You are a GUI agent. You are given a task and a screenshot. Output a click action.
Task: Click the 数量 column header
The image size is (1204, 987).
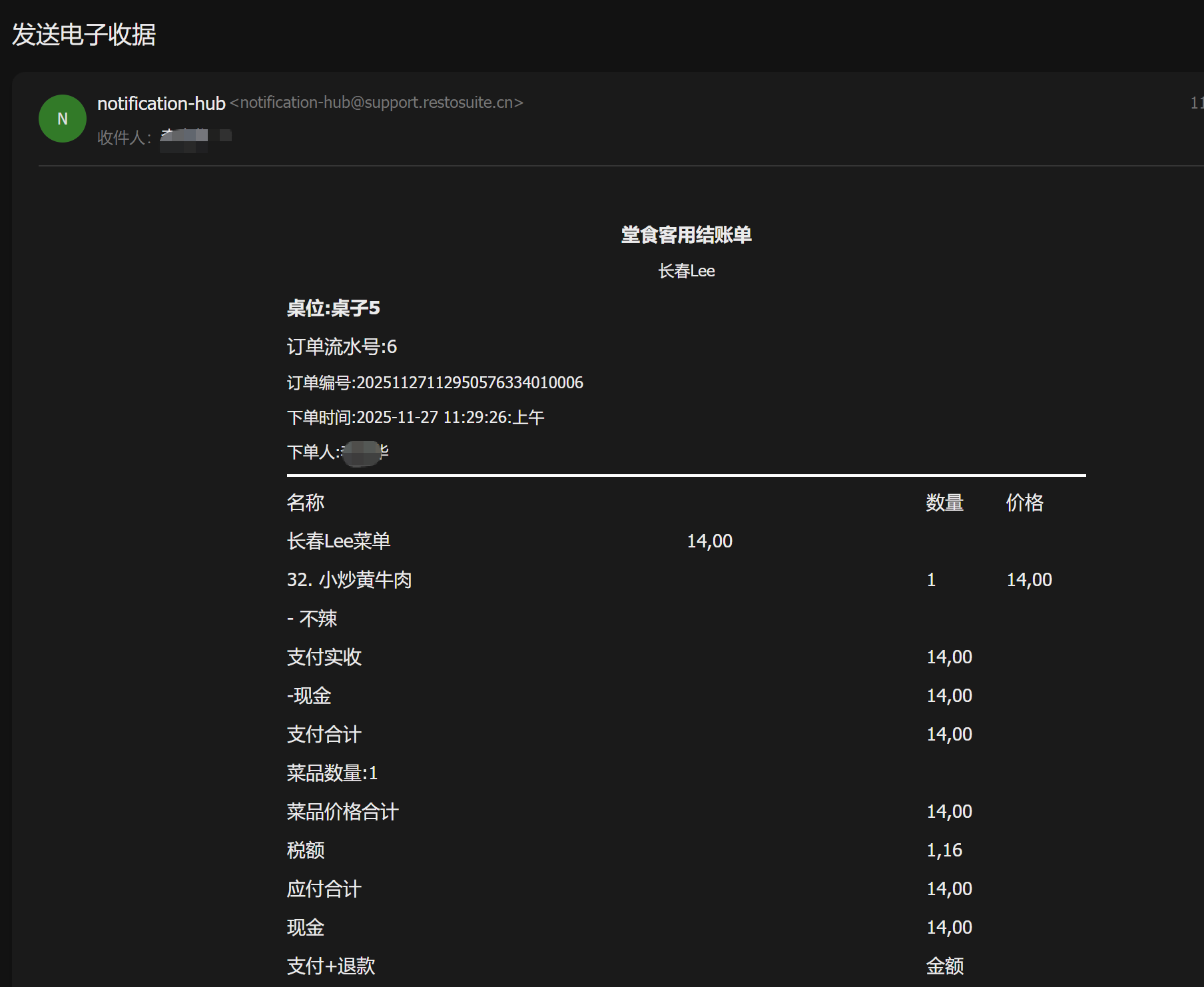[944, 502]
